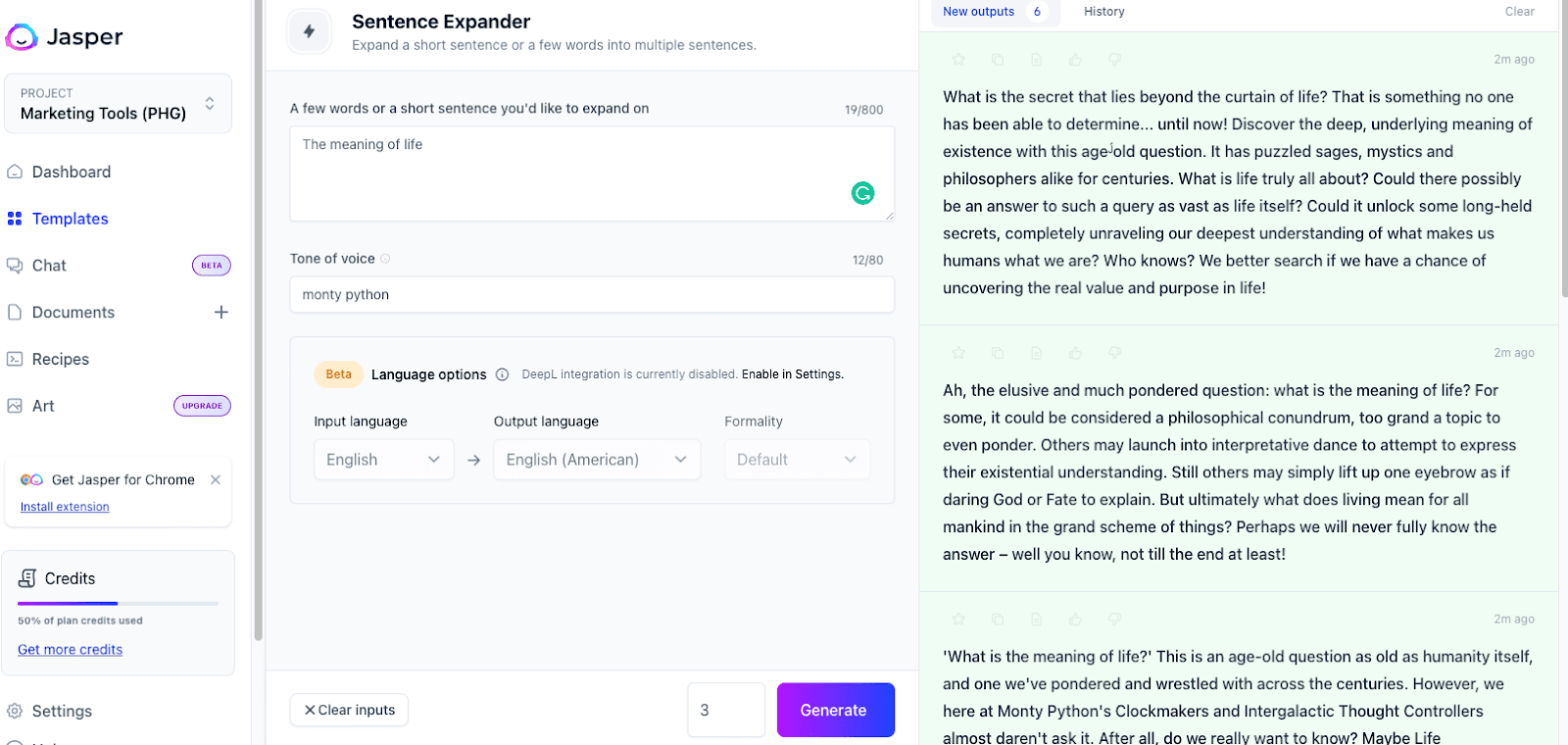Click the Art image icon

15,406
